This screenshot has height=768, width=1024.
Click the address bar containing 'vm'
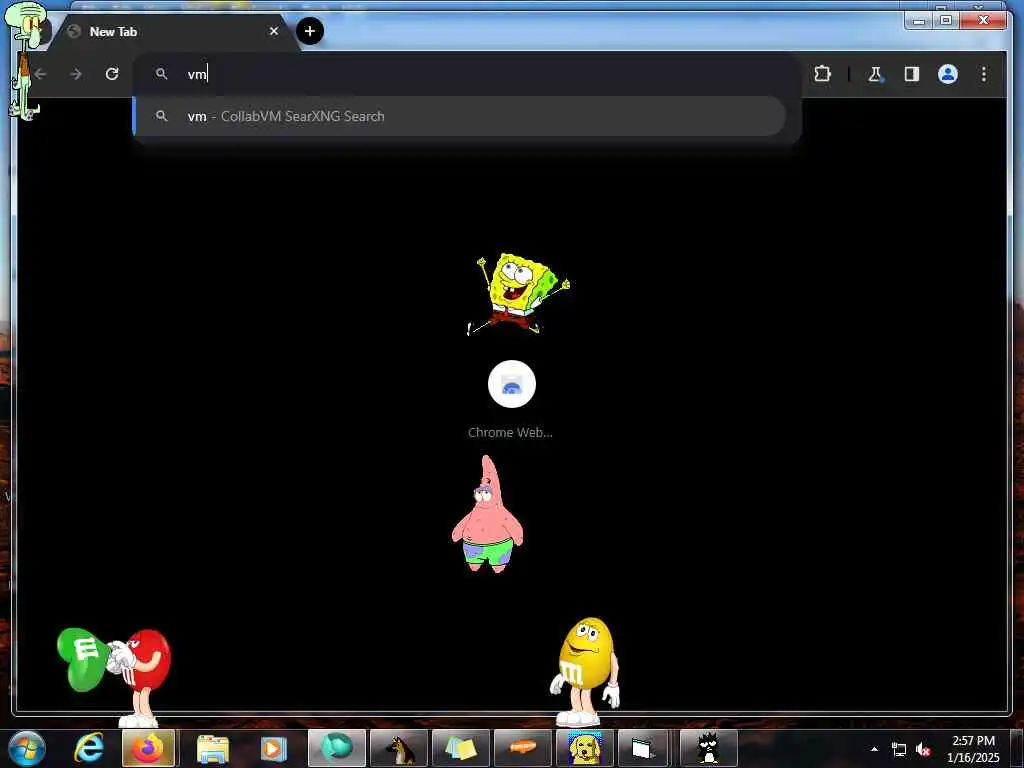point(467,74)
